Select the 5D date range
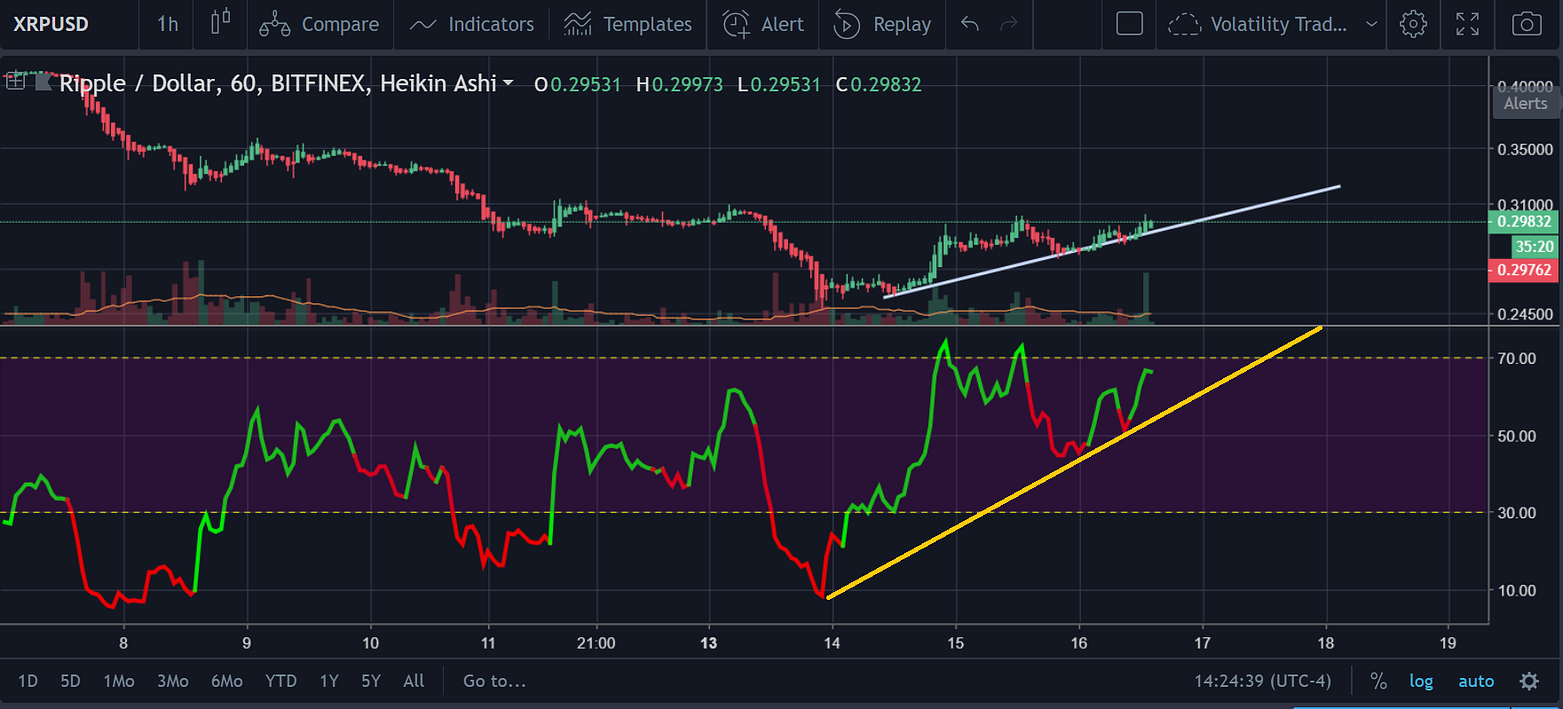1563x709 pixels. tap(70, 681)
